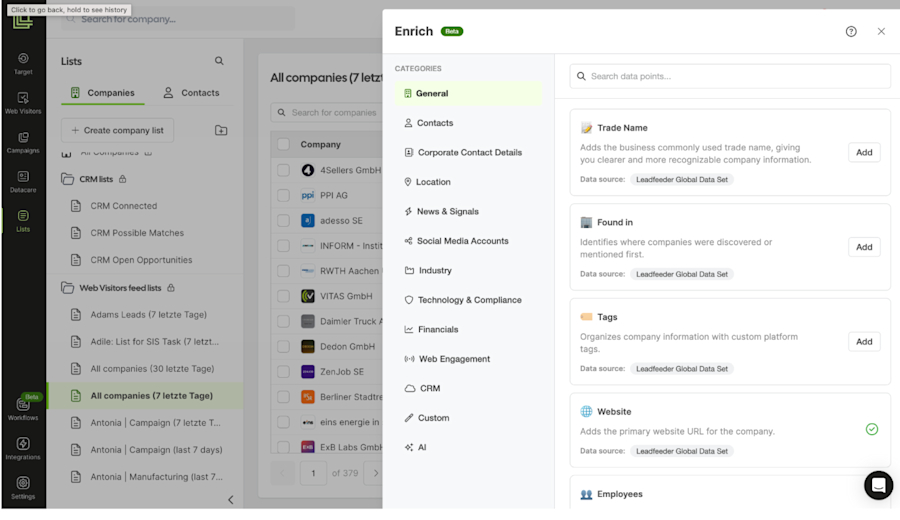900x520 pixels.
Task: Collapse the CRM lists folder
Action: [x=67, y=179]
